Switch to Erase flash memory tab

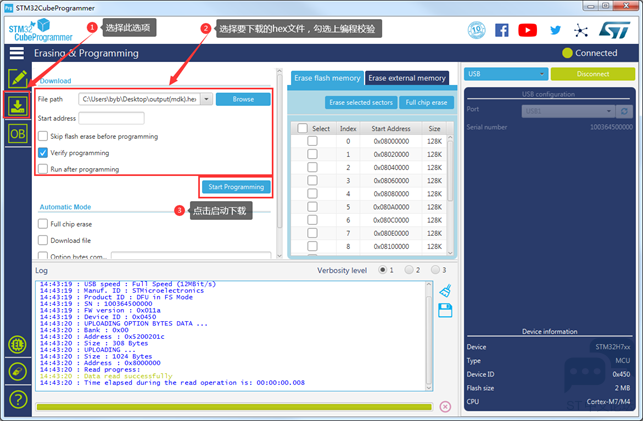point(327,78)
